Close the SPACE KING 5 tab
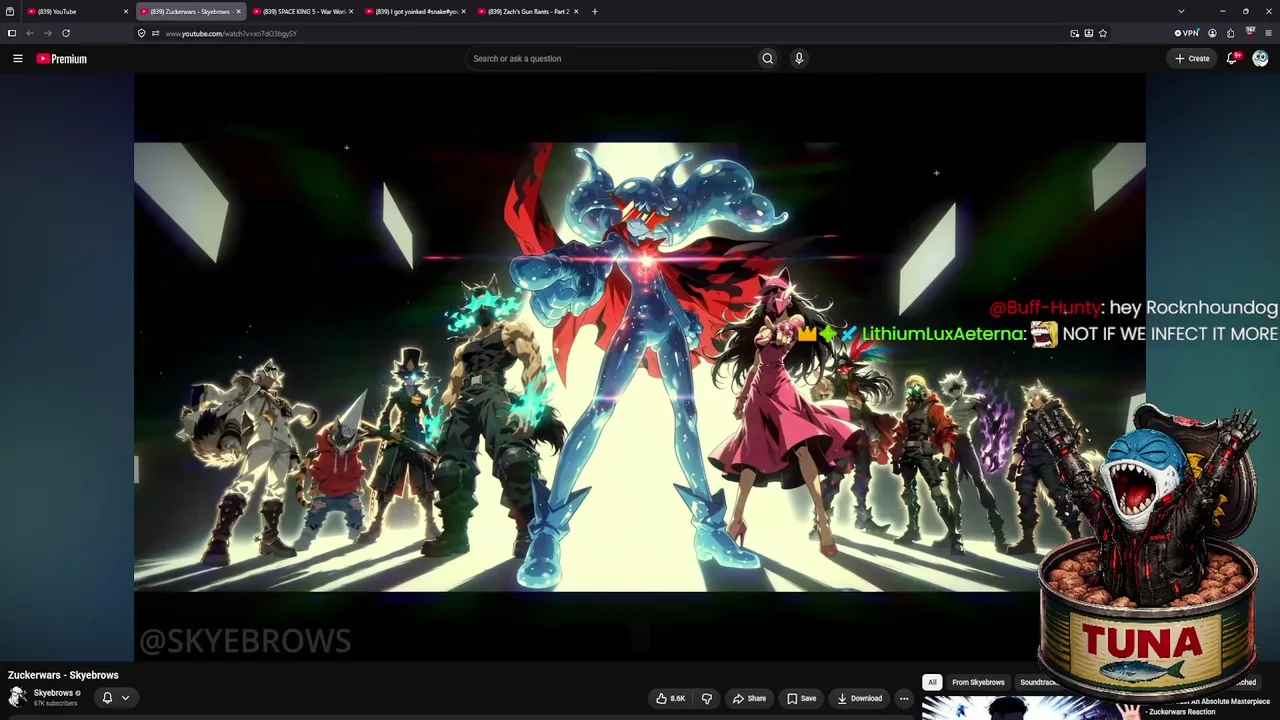Screen dimensions: 1280x720 (351, 11)
